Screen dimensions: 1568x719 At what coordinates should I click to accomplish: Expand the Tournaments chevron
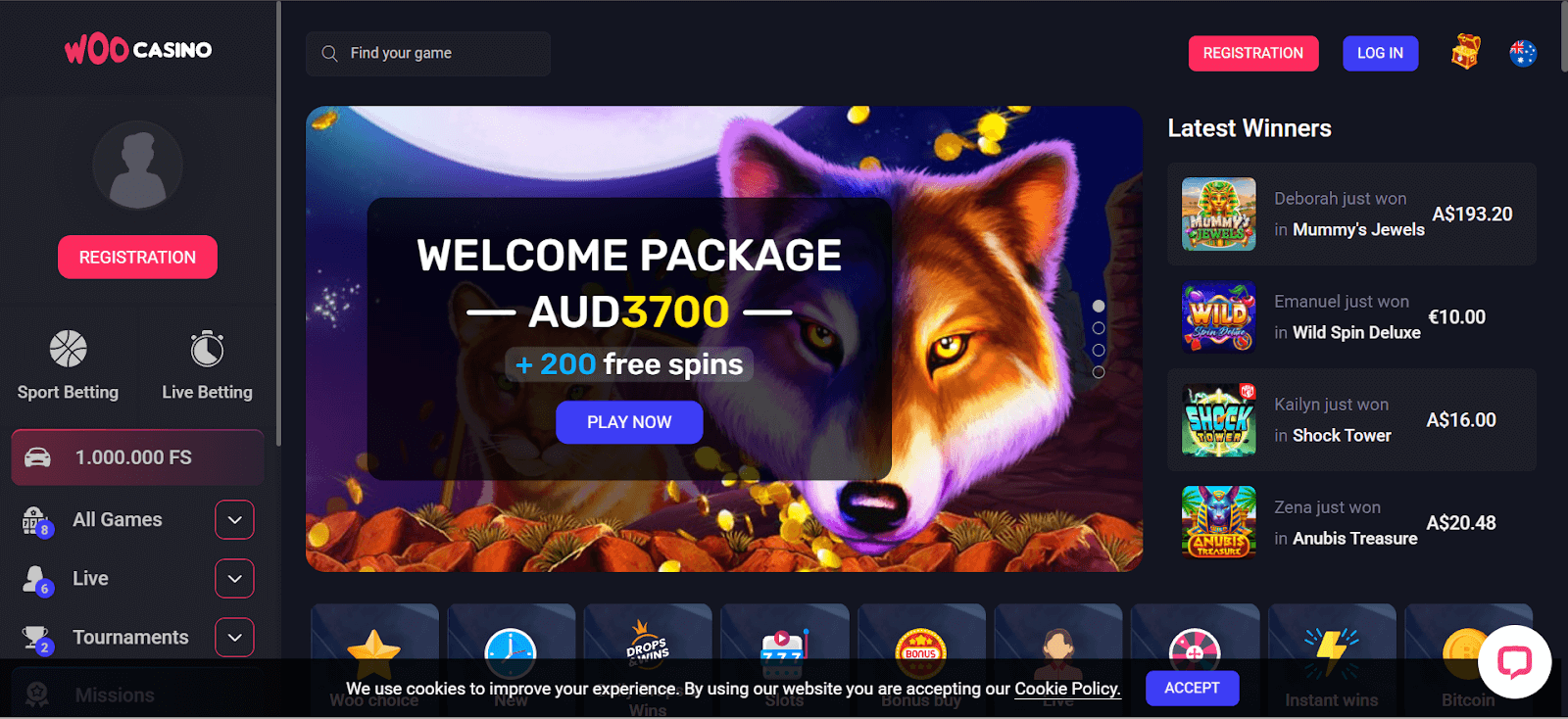click(234, 638)
